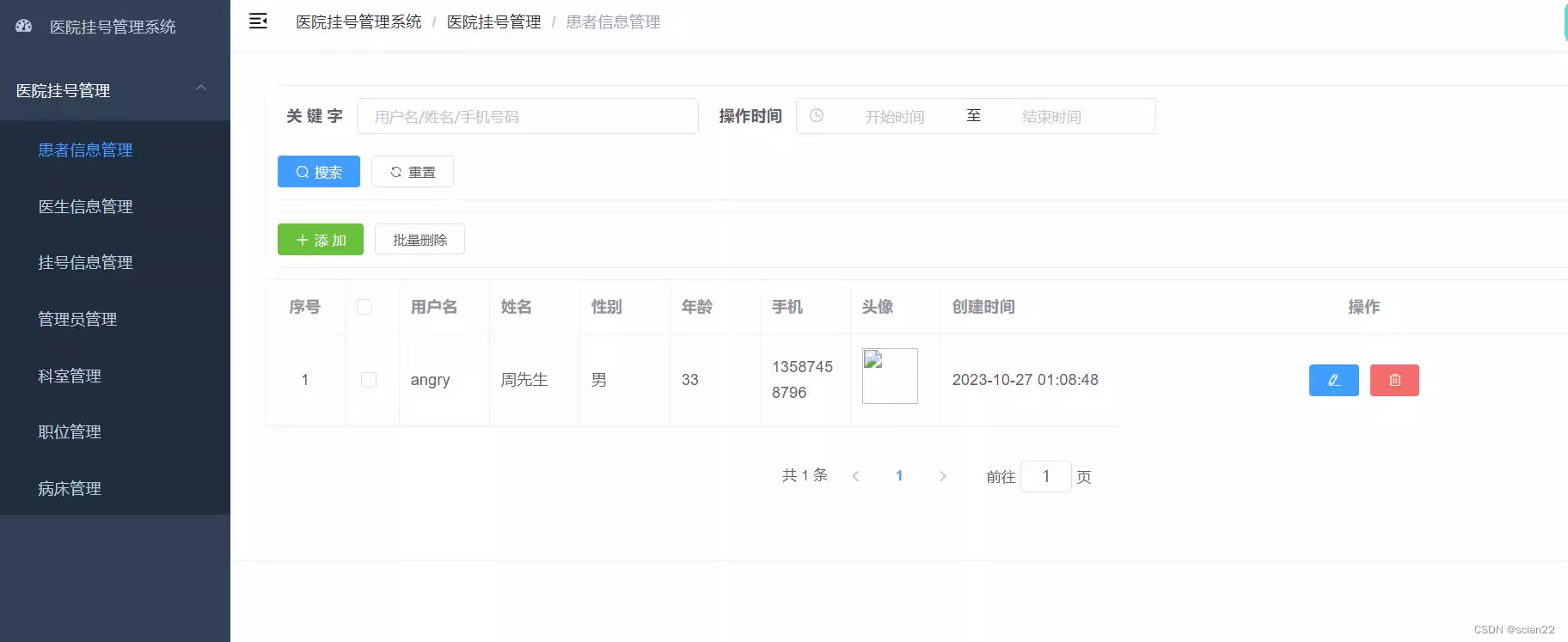
Task: Open 医生信息管理 in the sidebar
Action: coord(85,206)
